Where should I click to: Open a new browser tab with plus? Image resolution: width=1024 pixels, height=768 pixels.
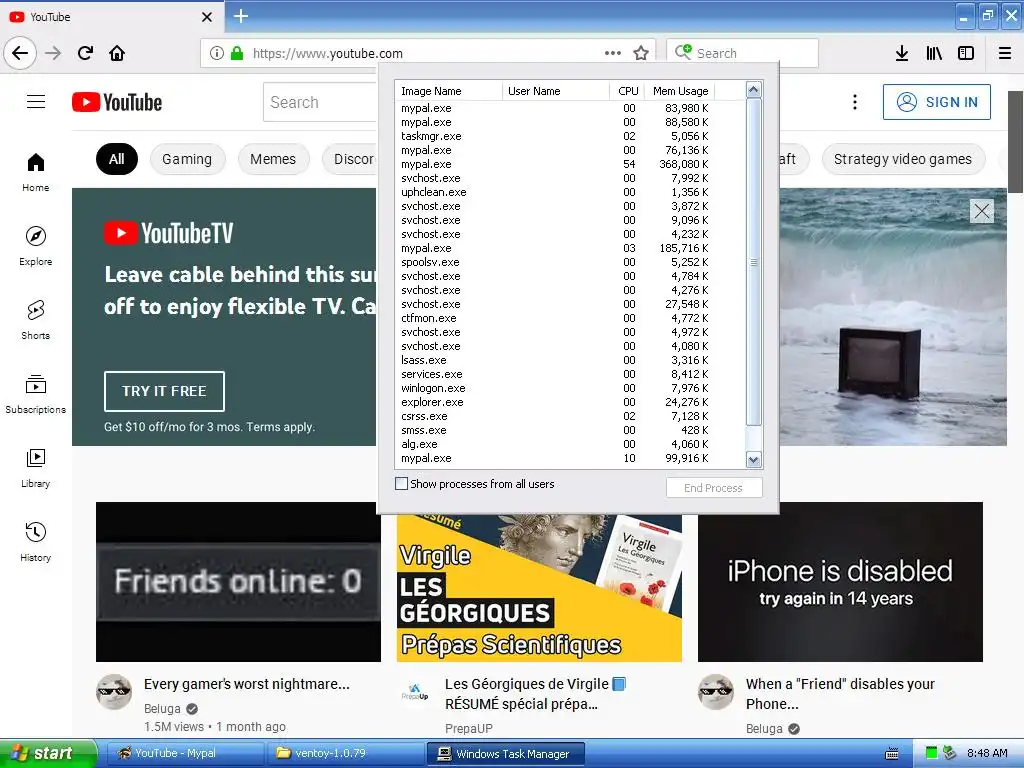click(x=241, y=16)
